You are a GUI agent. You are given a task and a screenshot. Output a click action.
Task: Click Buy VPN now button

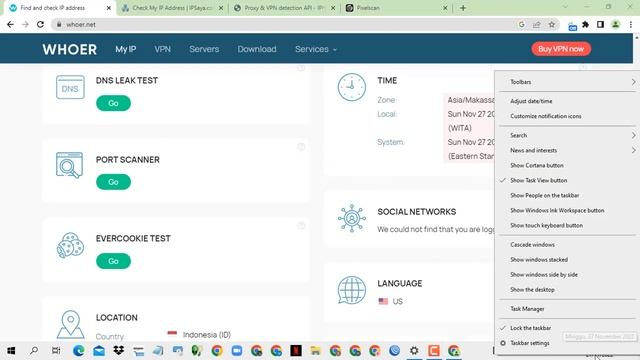561,49
